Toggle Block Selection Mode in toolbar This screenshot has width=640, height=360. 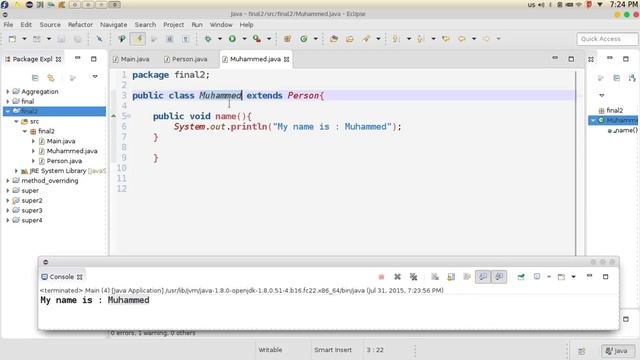coord(170,39)
